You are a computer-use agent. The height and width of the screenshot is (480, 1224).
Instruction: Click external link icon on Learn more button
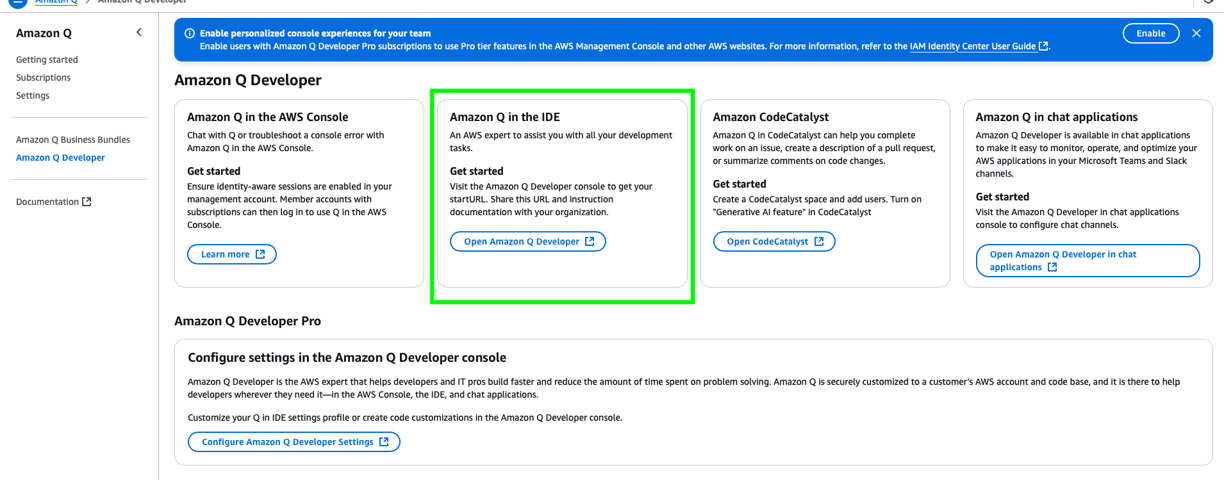(260, 254)
